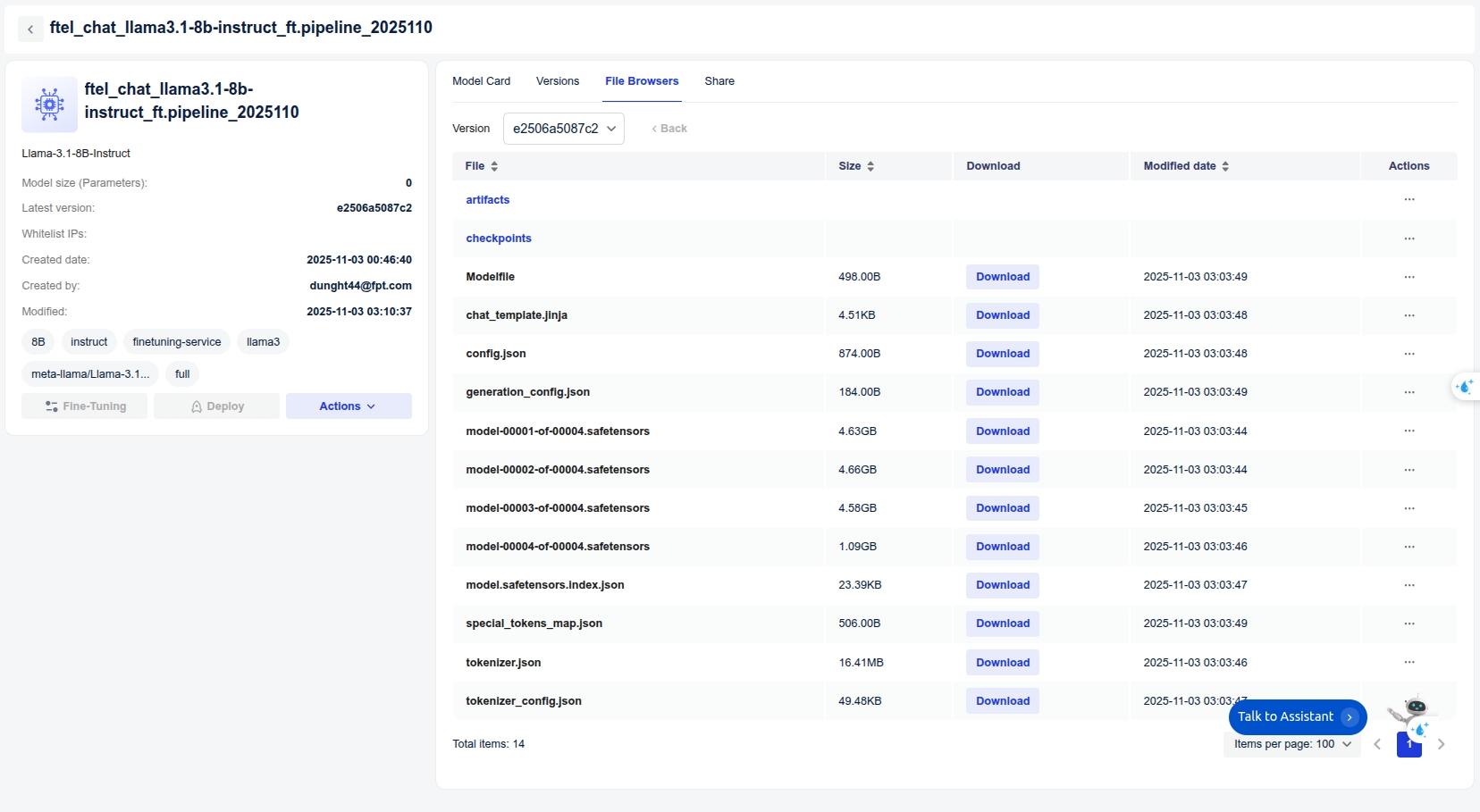Open the more actions menu for Modelfile
The width and height of the screenshot is (1480, 812).
[1409, 277]
